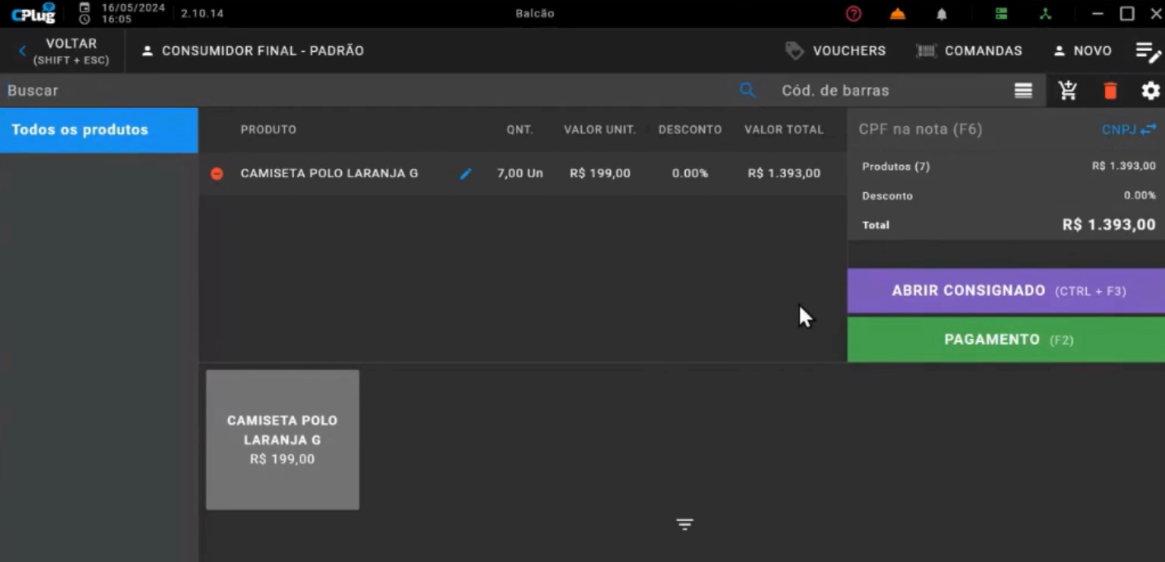Viewport: 1165px width, 562px height.
Task: Click the edit list icon beside NOVO
Action: (1147, 52)
